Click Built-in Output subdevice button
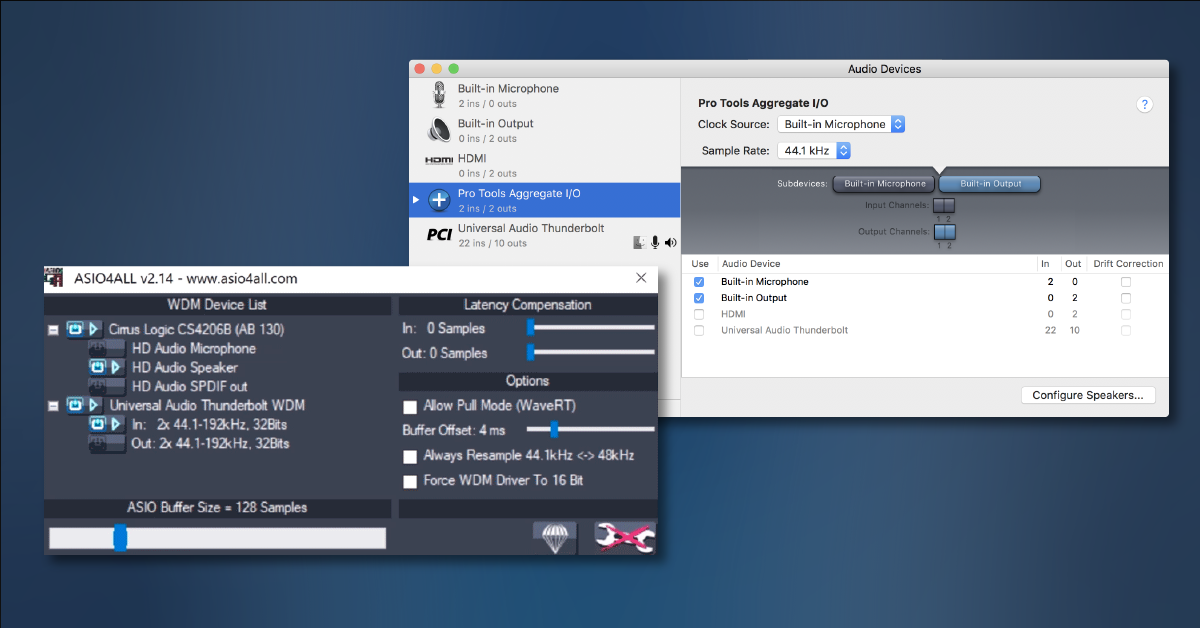The width and height of the screenshot is (1200, 628). [990, 184]
